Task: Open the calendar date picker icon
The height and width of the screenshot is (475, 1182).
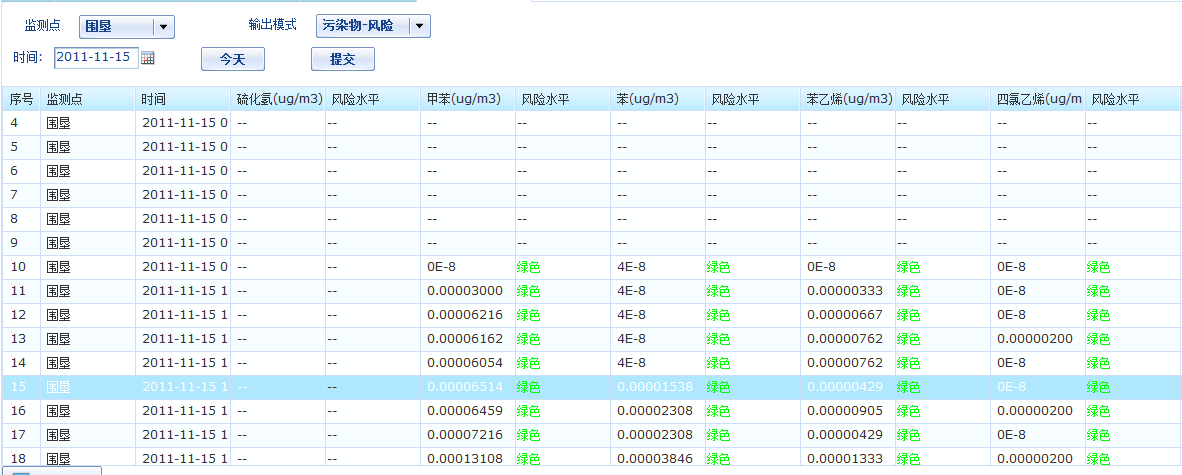Action: 148,58
